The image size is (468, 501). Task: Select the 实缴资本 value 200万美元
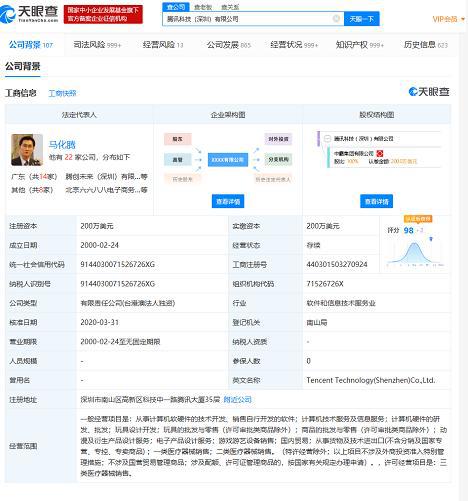click(x=323, y=226)
